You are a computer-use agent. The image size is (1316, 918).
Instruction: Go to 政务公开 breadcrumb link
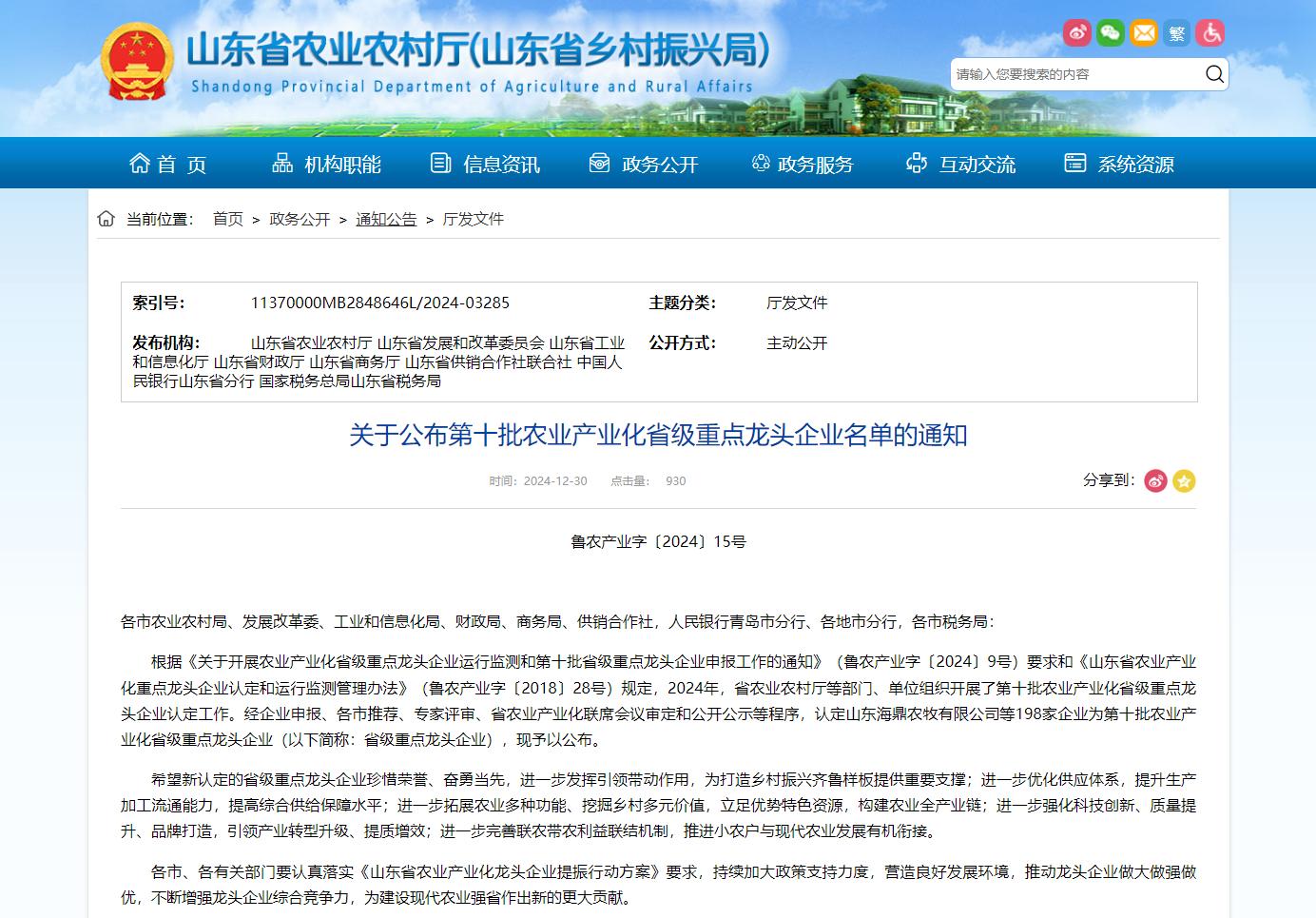click(x=300, y=219)
